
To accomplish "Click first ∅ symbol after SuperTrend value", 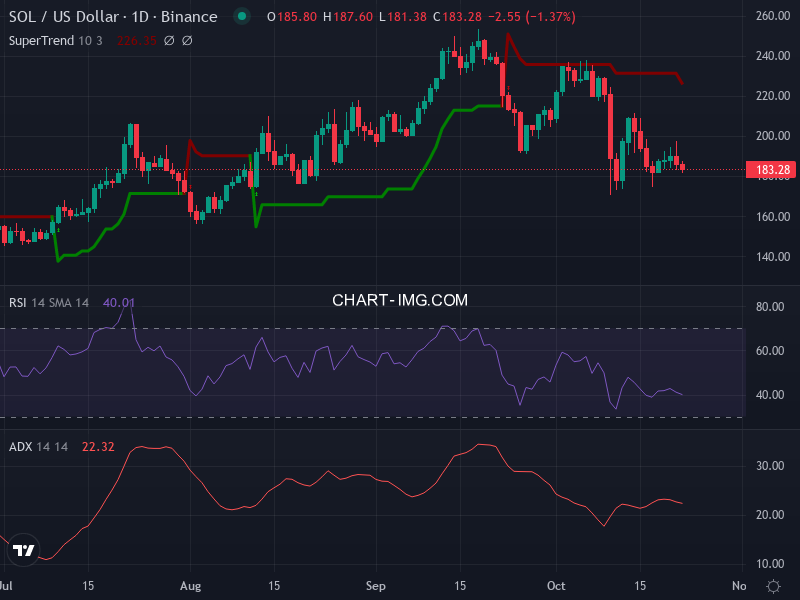I will [x=169, y=41].
